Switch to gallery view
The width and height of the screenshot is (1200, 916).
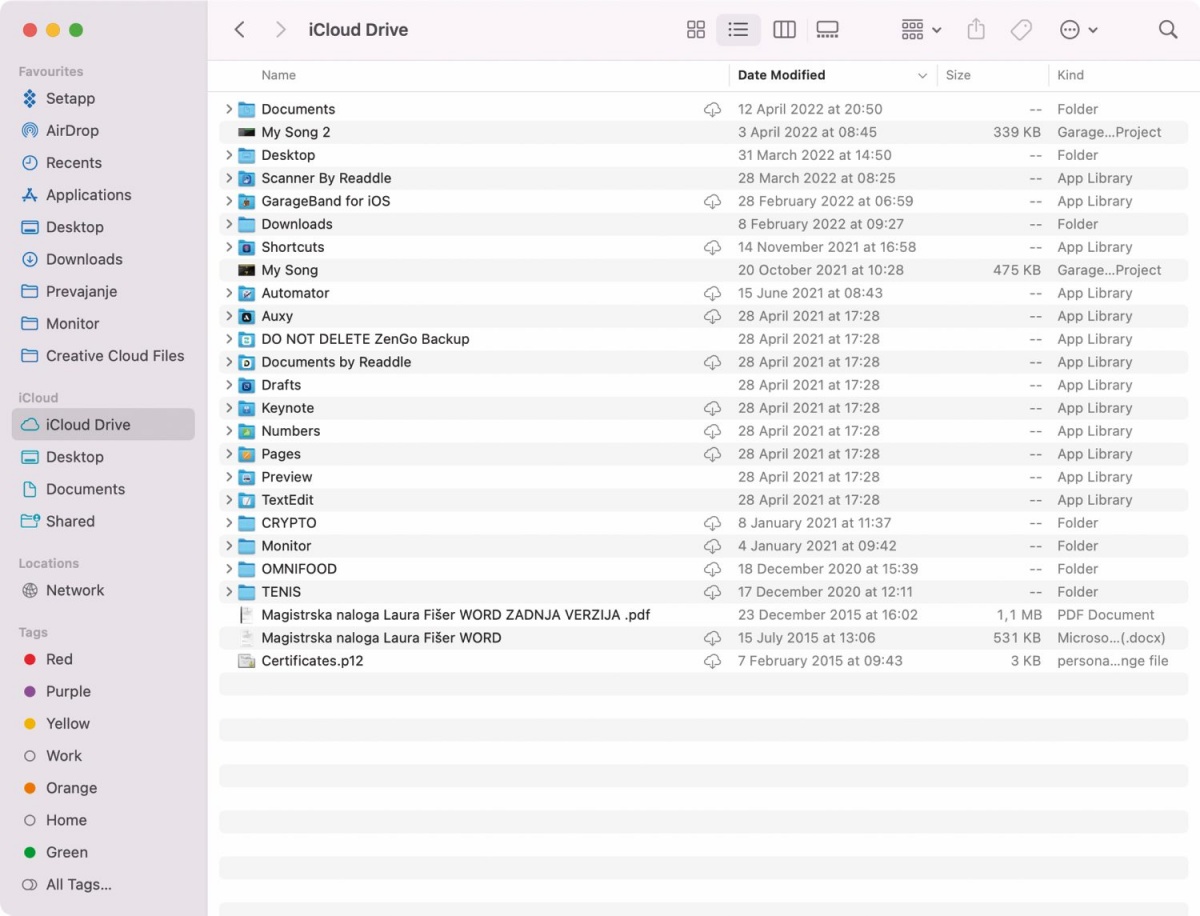pyautogui.click(x=827, y=30)
